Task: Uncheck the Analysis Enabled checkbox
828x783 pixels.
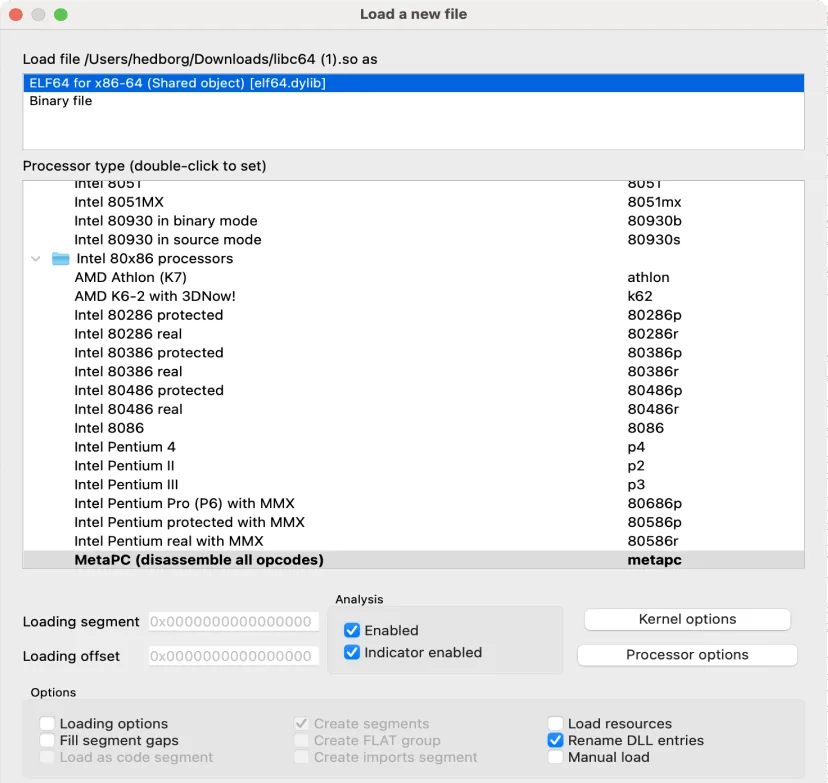Action: [x=352, y=630]
